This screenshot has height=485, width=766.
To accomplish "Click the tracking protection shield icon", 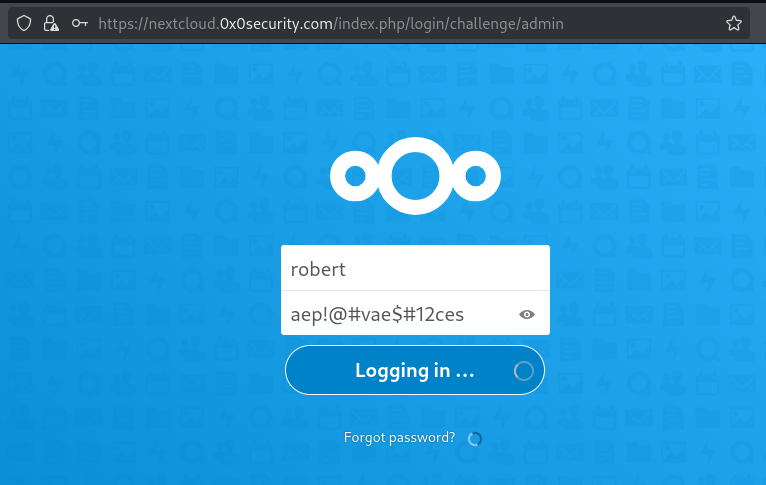I will point(25,23).
